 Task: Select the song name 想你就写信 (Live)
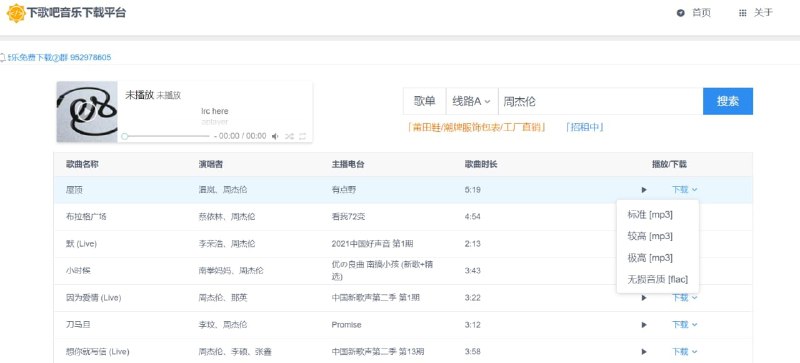tap(97, 352)
